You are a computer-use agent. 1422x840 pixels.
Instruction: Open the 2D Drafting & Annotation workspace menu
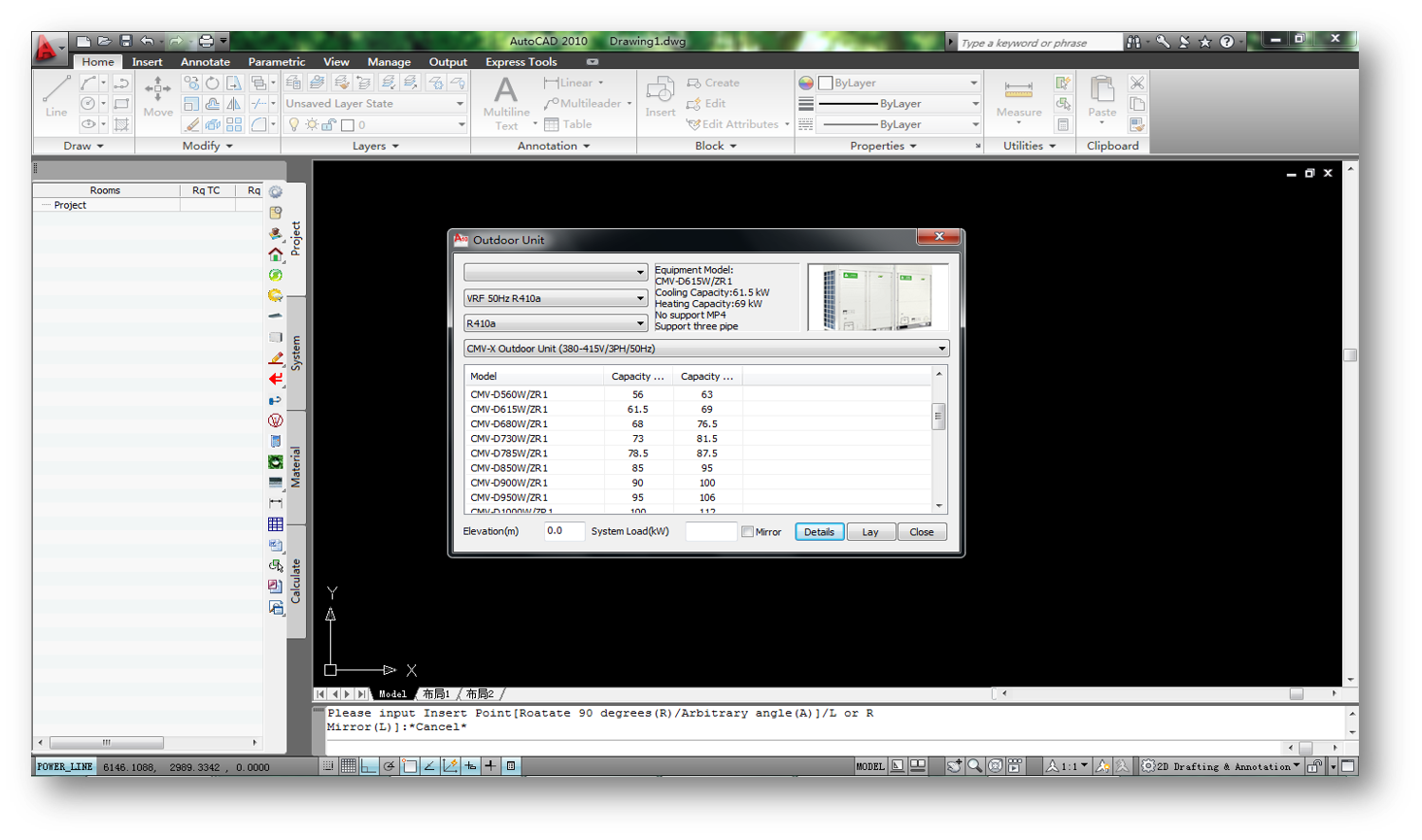[1221, 766]
